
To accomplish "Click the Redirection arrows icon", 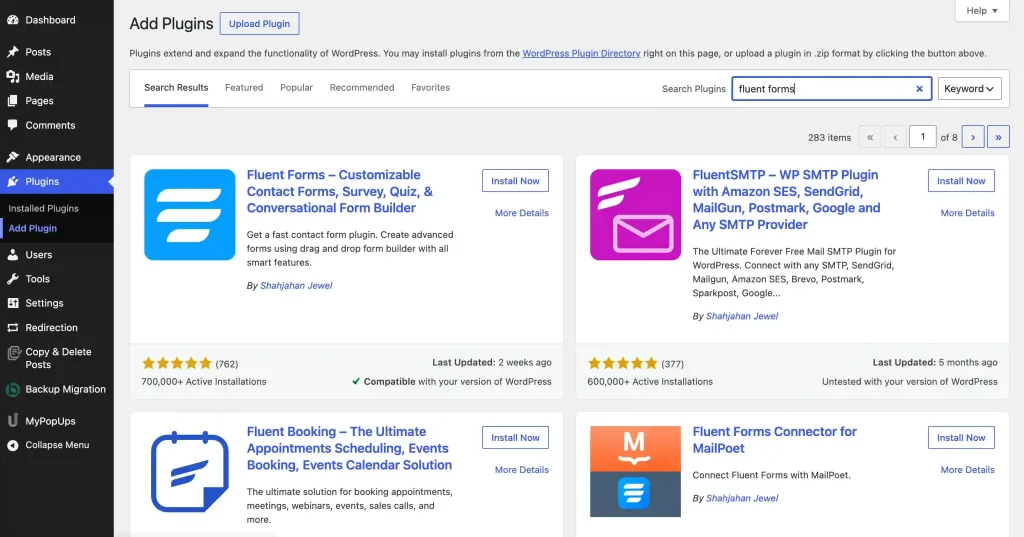I will 12,328.
